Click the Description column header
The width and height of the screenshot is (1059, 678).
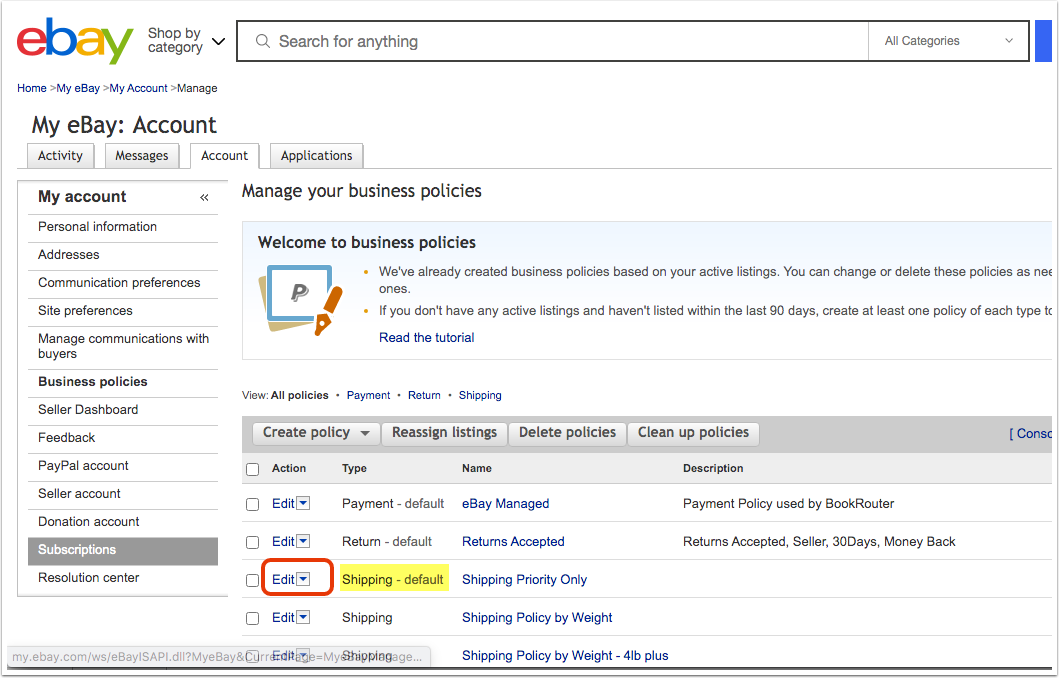click(x=713, y=469)
